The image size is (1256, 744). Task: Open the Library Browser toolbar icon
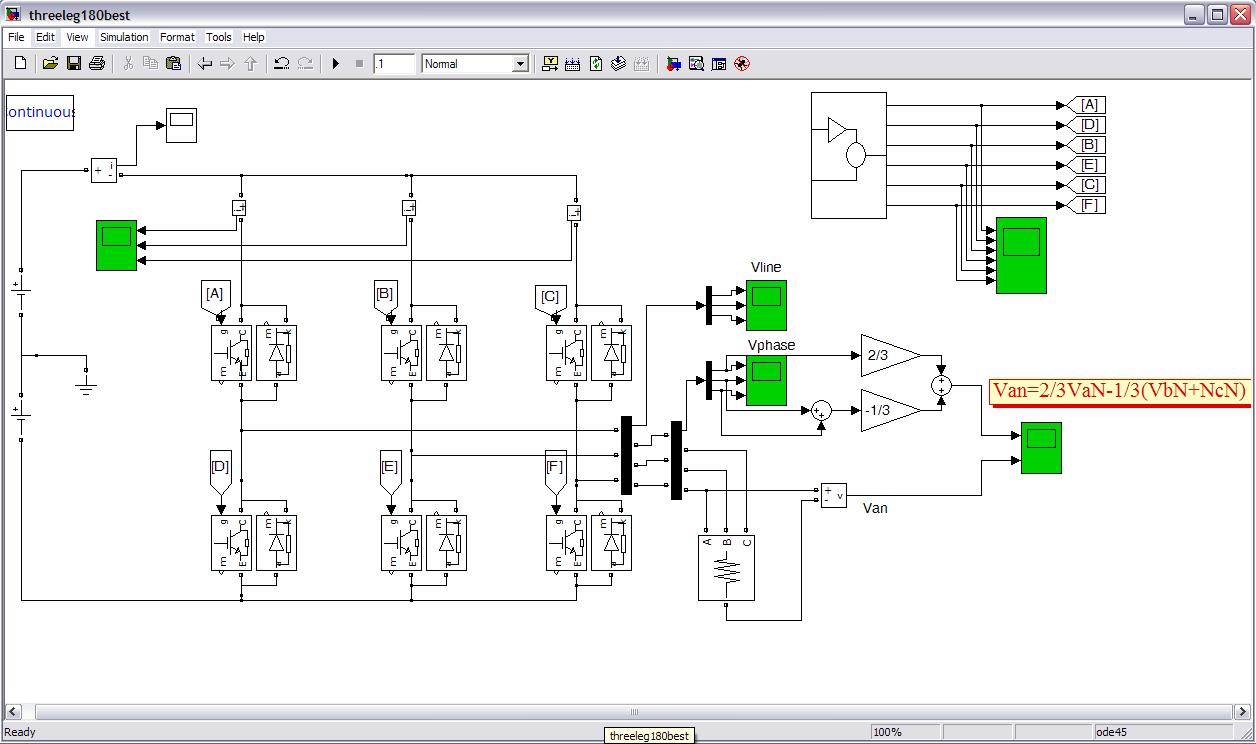point(674,64)
